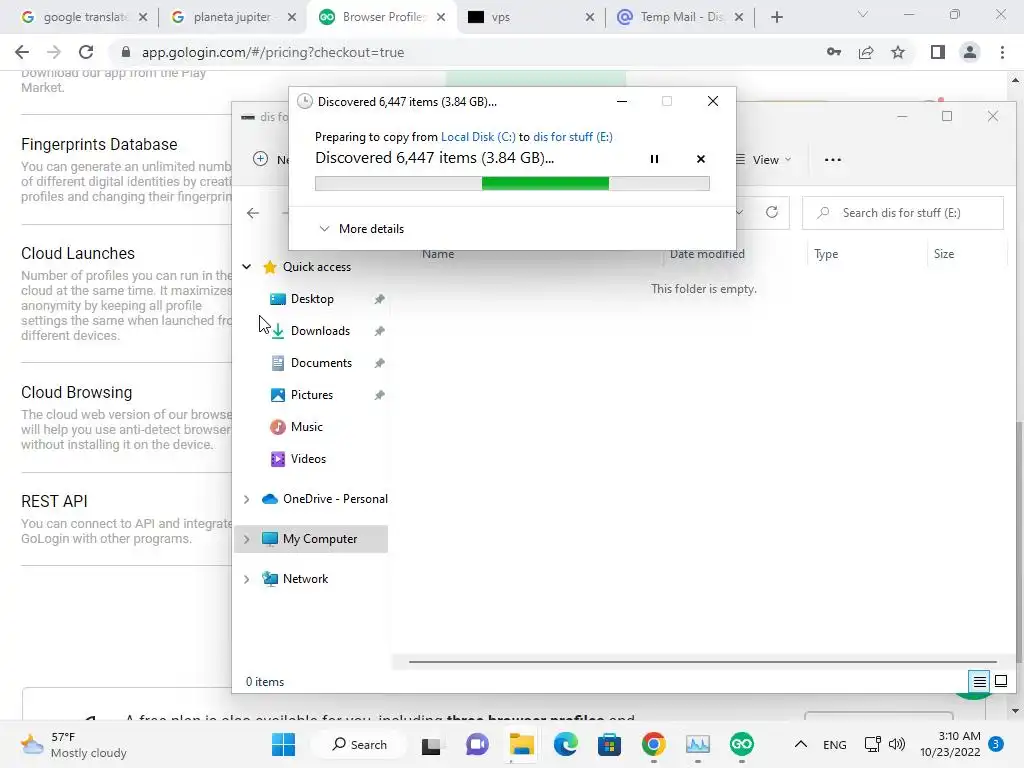Switch to large icons view layout

click(x=1000, y=682)
